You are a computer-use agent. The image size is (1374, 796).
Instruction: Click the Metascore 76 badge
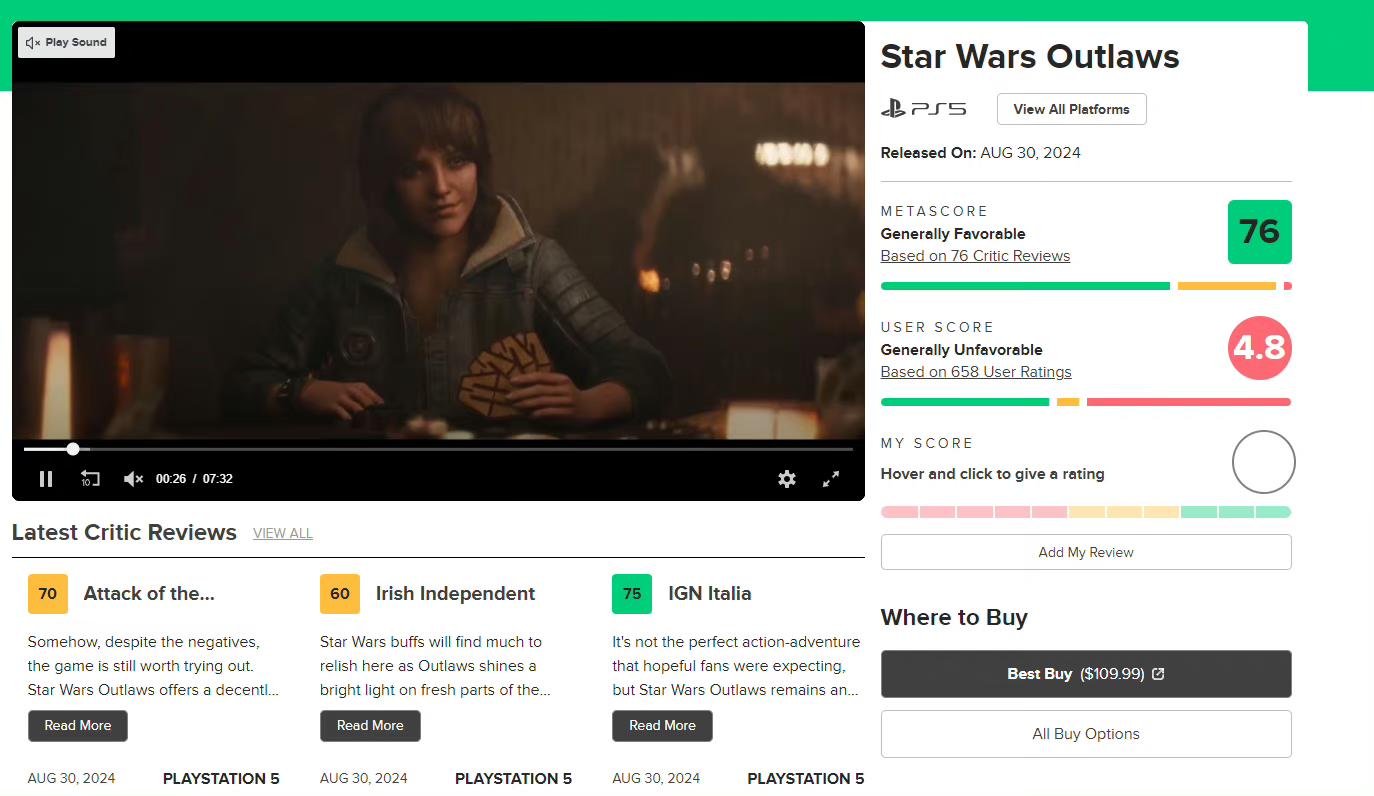click(x=1259, y=232)
